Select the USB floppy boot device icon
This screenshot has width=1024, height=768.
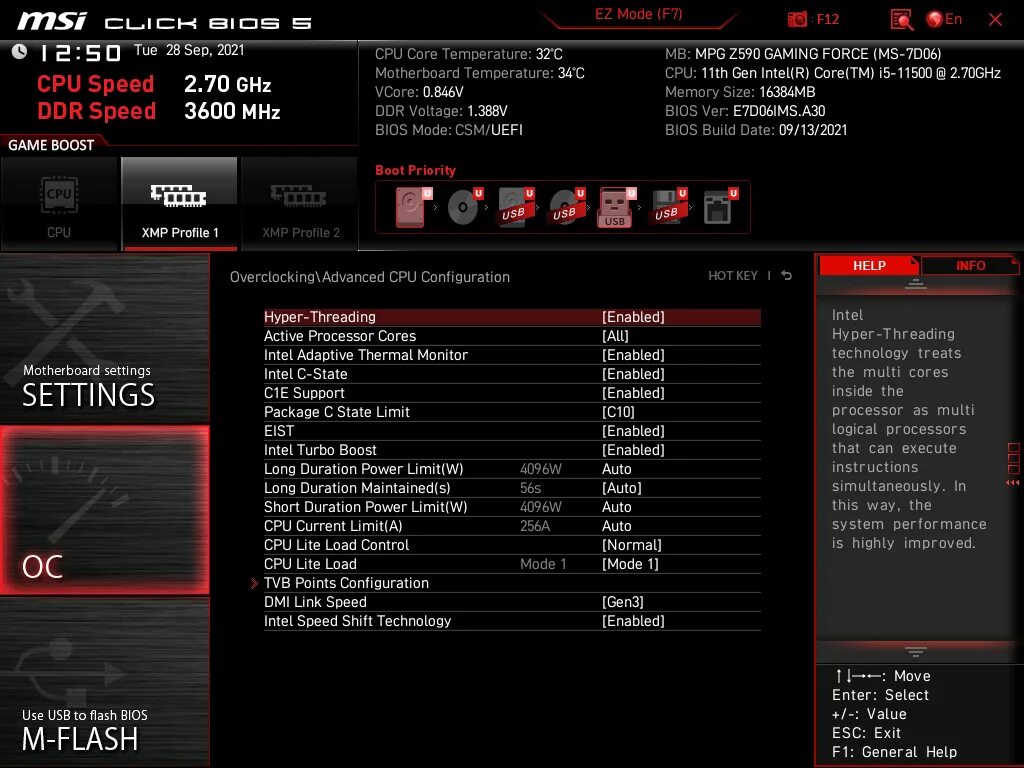click(667, 207)
